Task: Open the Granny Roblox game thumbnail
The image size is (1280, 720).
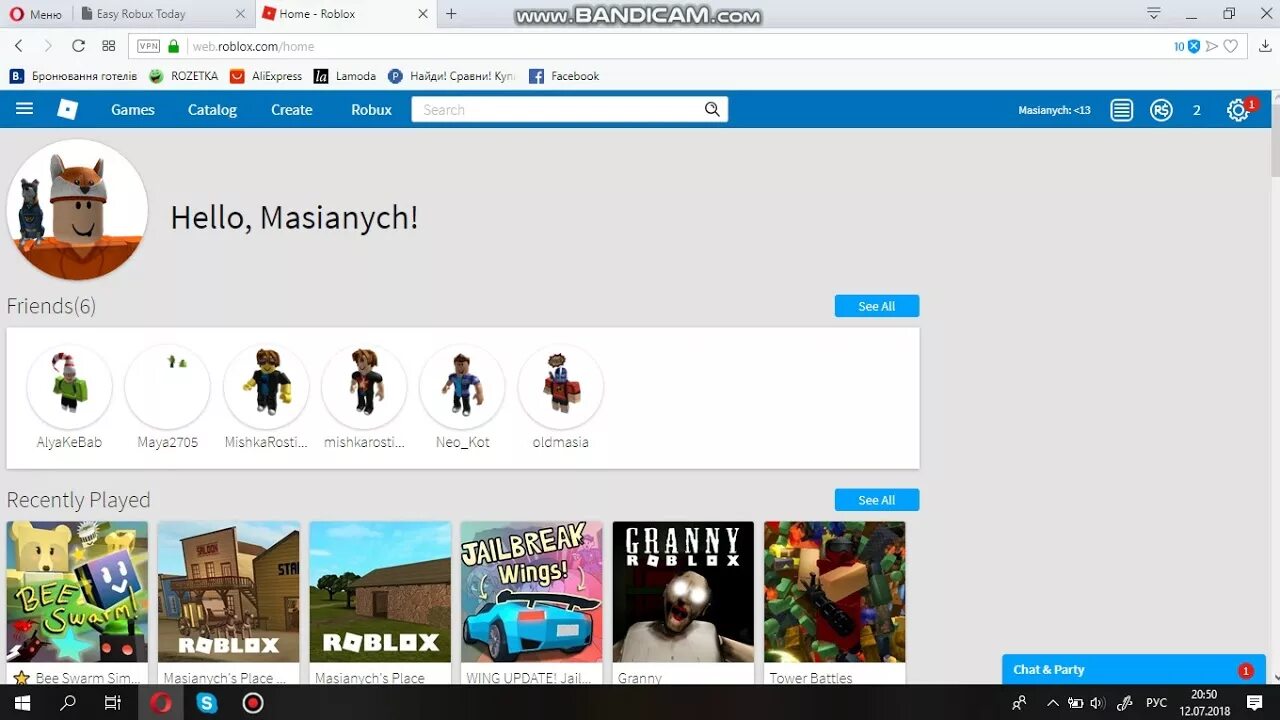Action: [x=683, y=591]
